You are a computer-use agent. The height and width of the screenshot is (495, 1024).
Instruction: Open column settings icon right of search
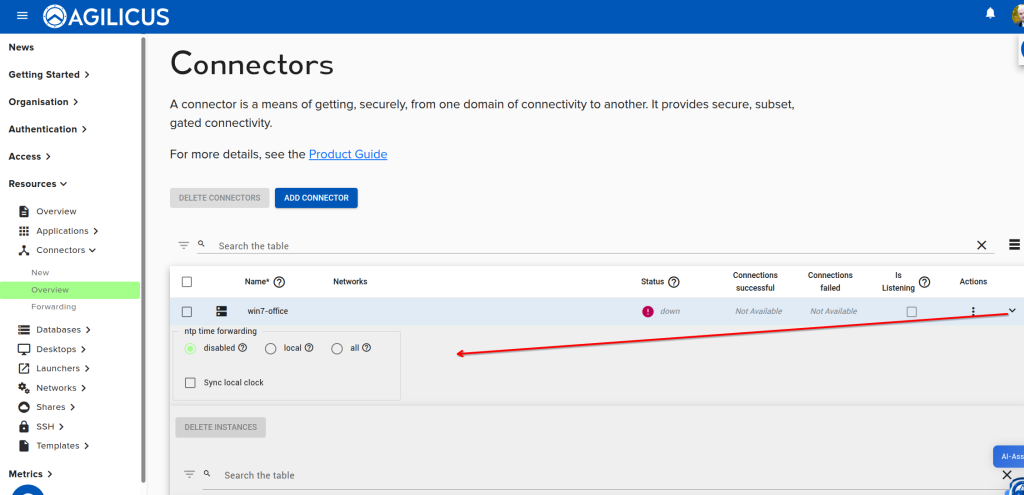click(x=1014, y=245)
